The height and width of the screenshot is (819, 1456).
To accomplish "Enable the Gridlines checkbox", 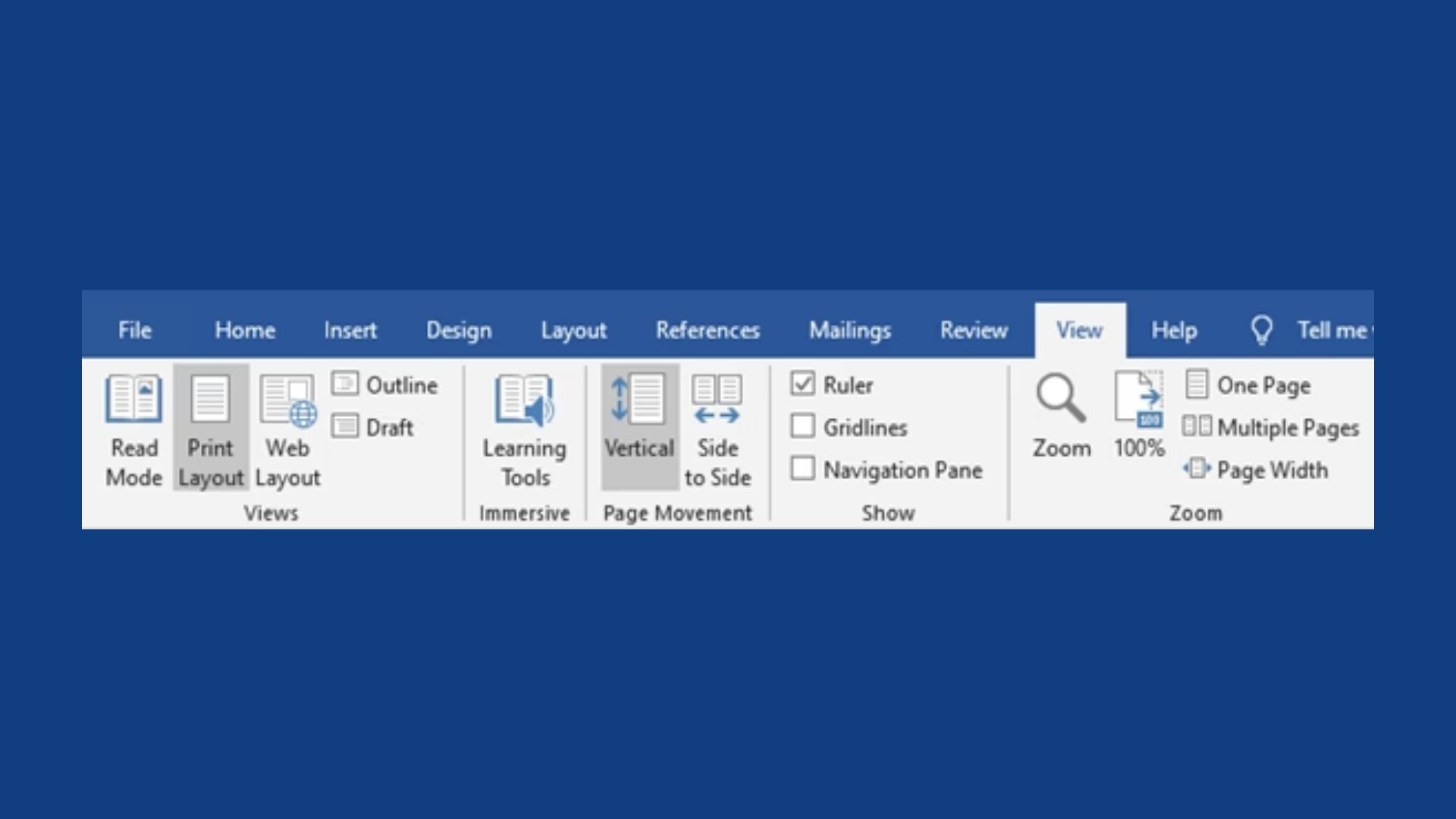I will point(802,426).
